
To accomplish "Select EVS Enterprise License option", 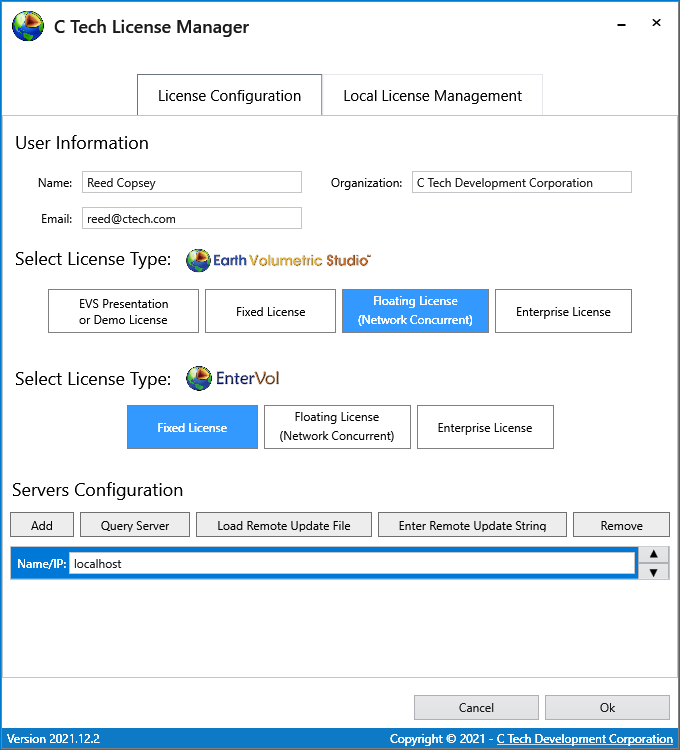I will [563, 311].
